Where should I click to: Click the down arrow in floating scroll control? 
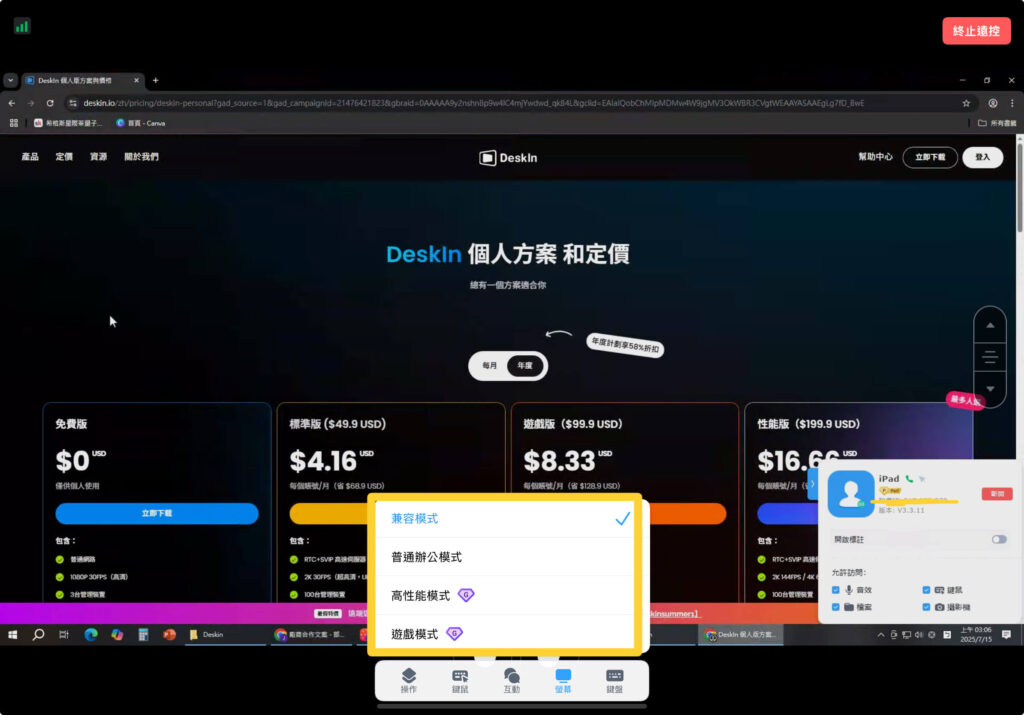[x=990, y=389]
